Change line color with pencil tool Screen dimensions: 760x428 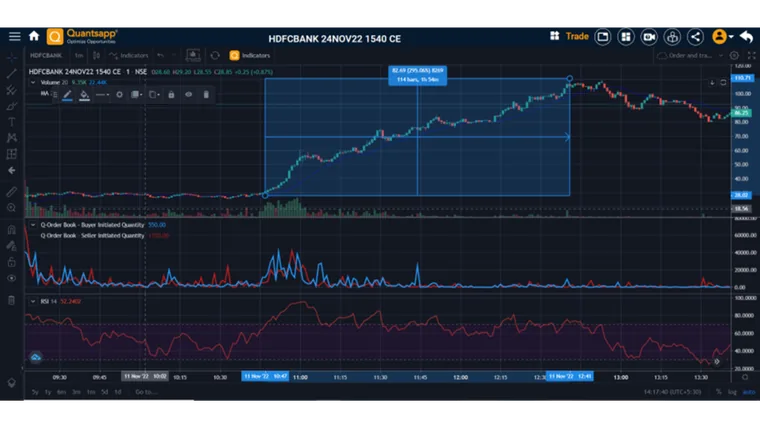[67, 95]
